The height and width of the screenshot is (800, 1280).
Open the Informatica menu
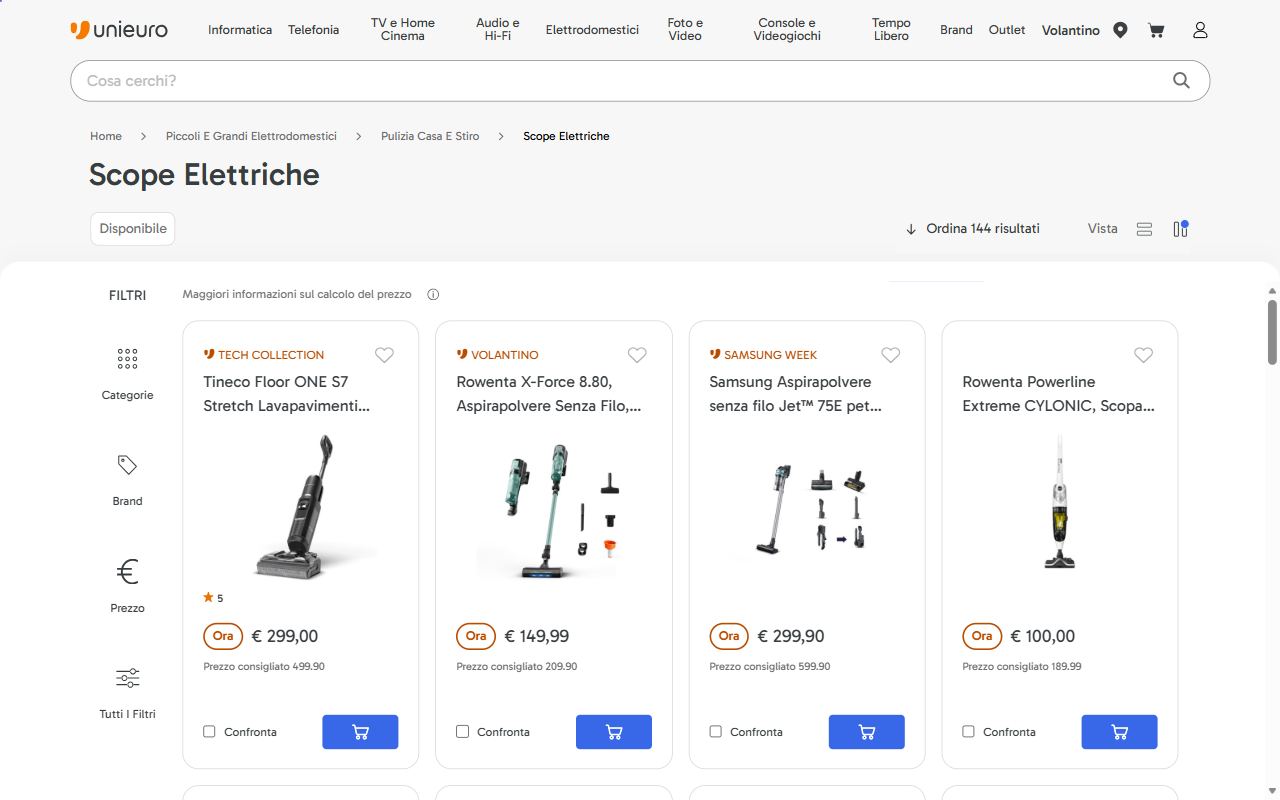pos(240,30)
